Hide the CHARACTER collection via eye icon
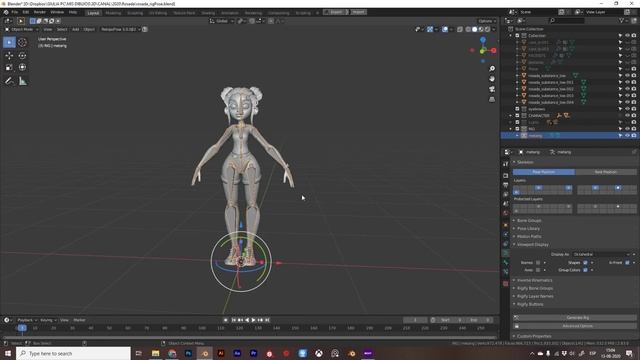Viewport: 640px width, 360px height. 627,116
